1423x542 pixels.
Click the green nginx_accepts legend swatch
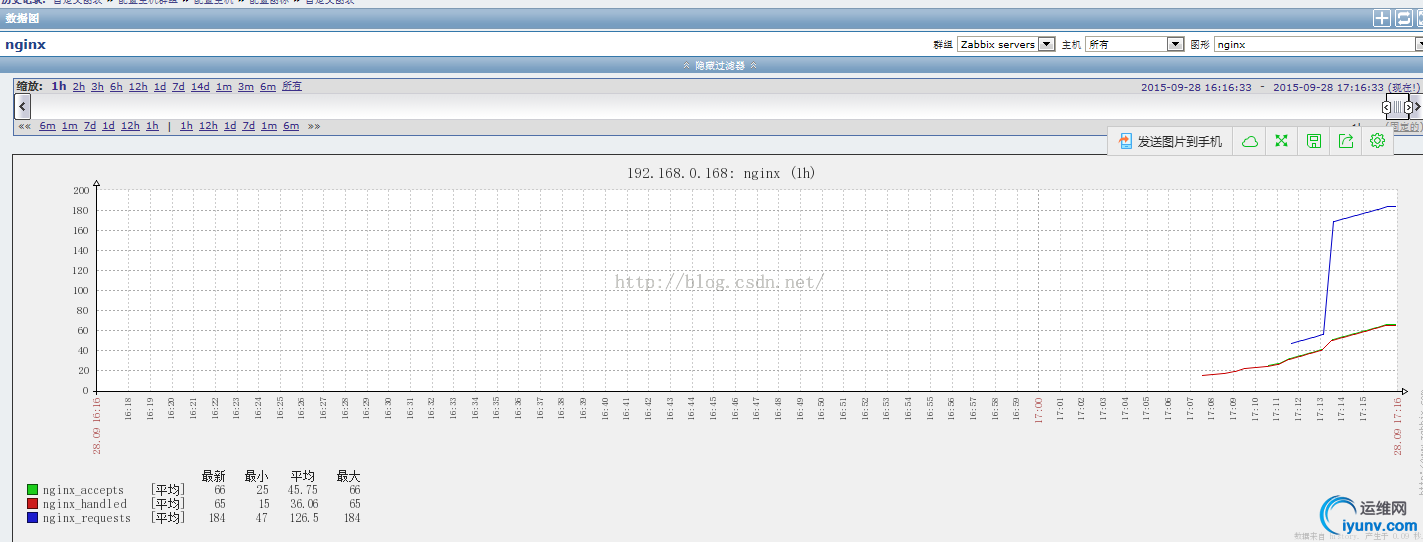click(33, 490)
